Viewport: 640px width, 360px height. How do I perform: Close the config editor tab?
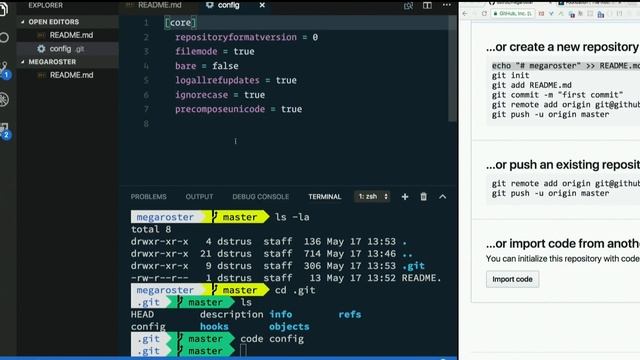pyautogui.click(x=262, y=5)
